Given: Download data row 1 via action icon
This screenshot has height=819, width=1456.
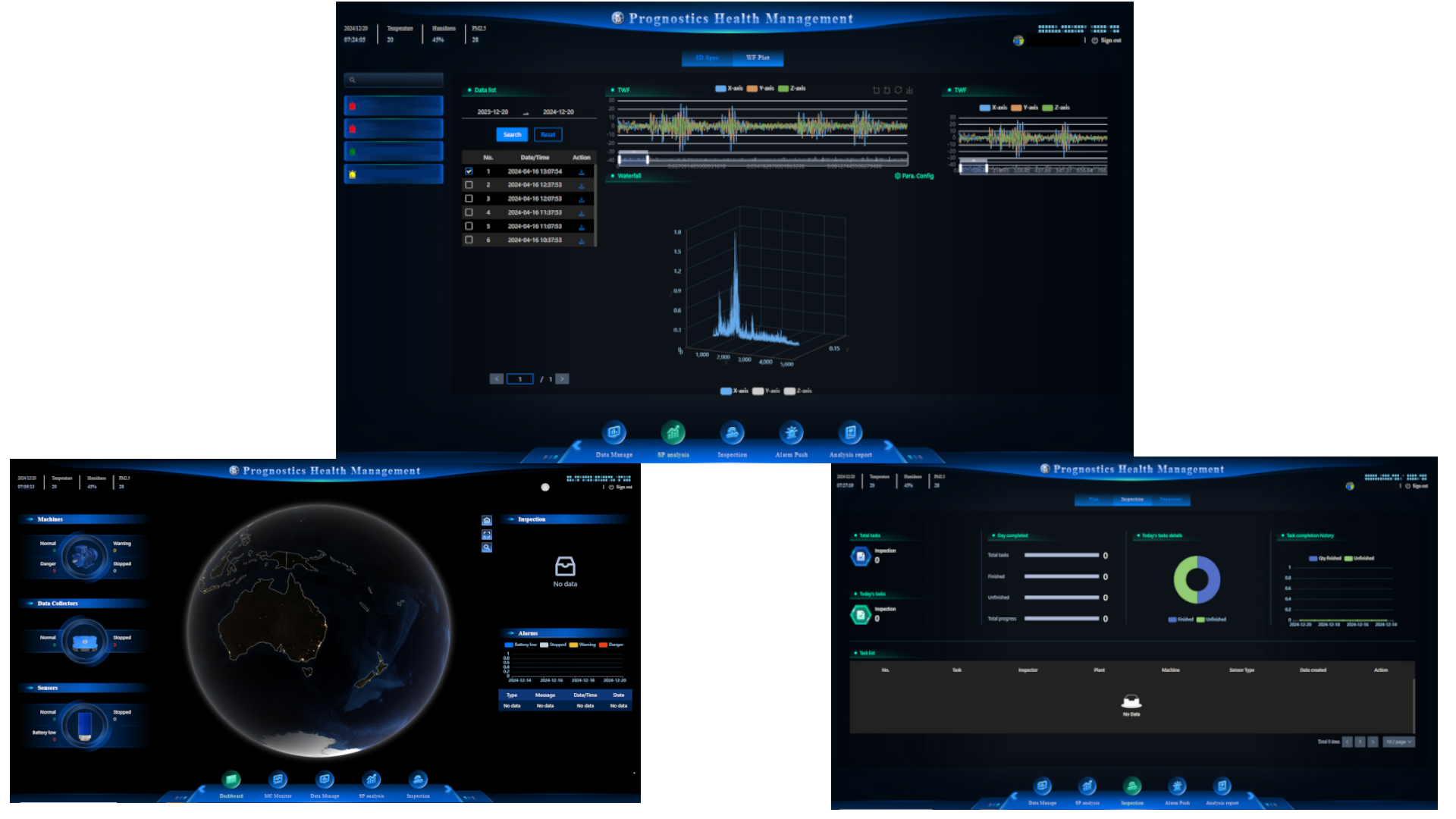Looking at the screenshot, I should point(582,172).
